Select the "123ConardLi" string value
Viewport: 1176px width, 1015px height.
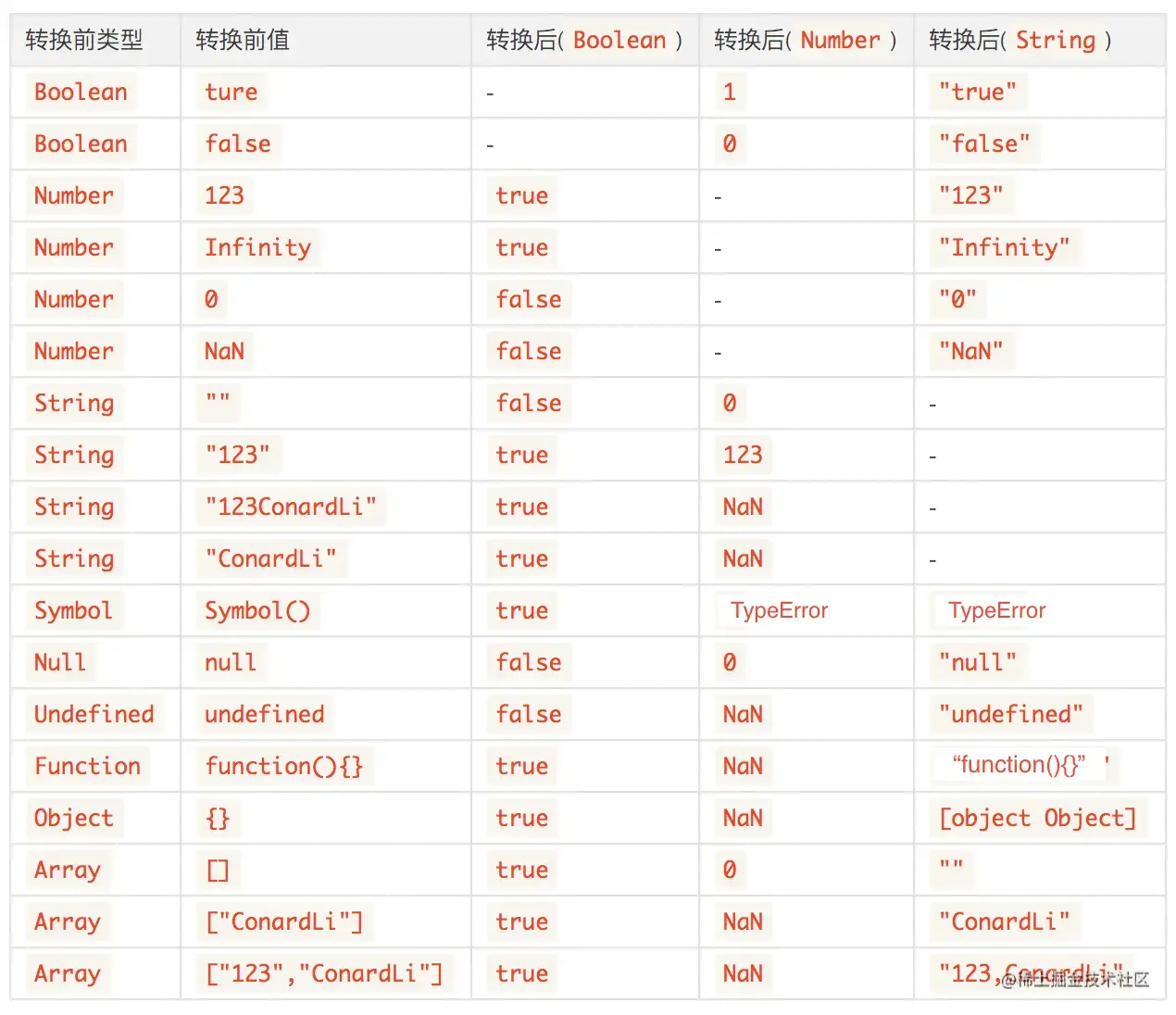point(291,507)
